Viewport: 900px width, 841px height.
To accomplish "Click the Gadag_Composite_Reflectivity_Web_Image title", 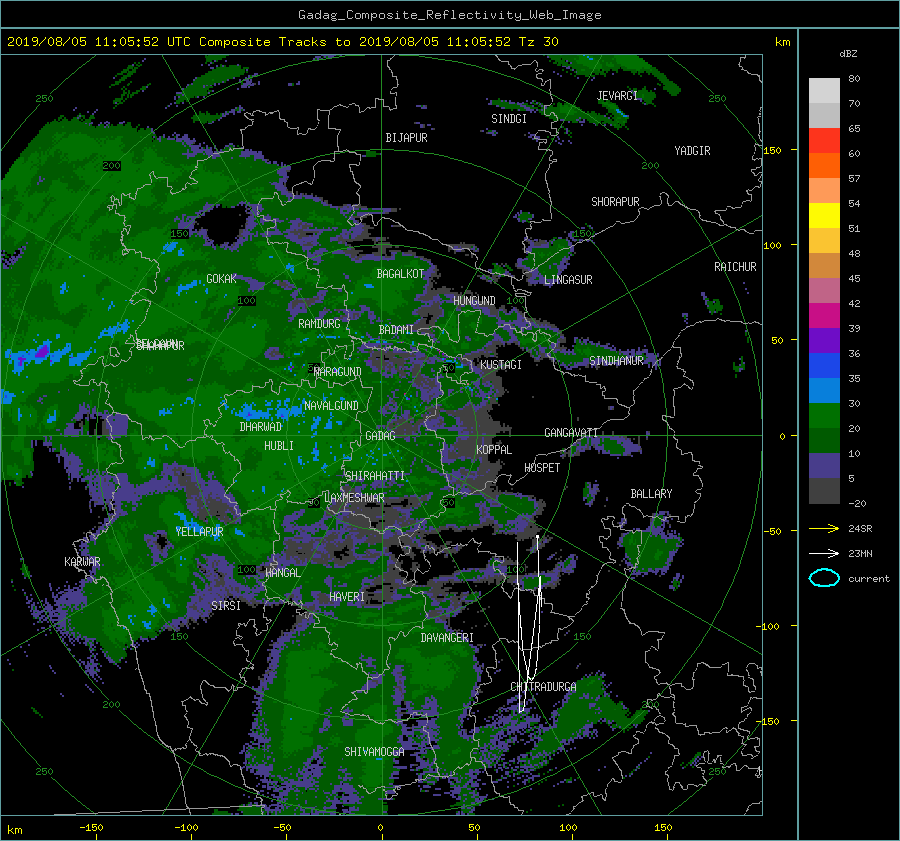I will click(x=449, y=15).
